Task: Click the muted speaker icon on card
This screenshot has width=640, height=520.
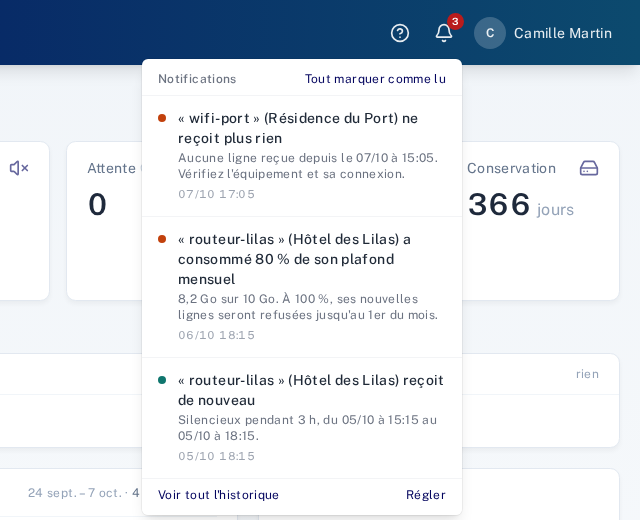Action: pos(19,168)
